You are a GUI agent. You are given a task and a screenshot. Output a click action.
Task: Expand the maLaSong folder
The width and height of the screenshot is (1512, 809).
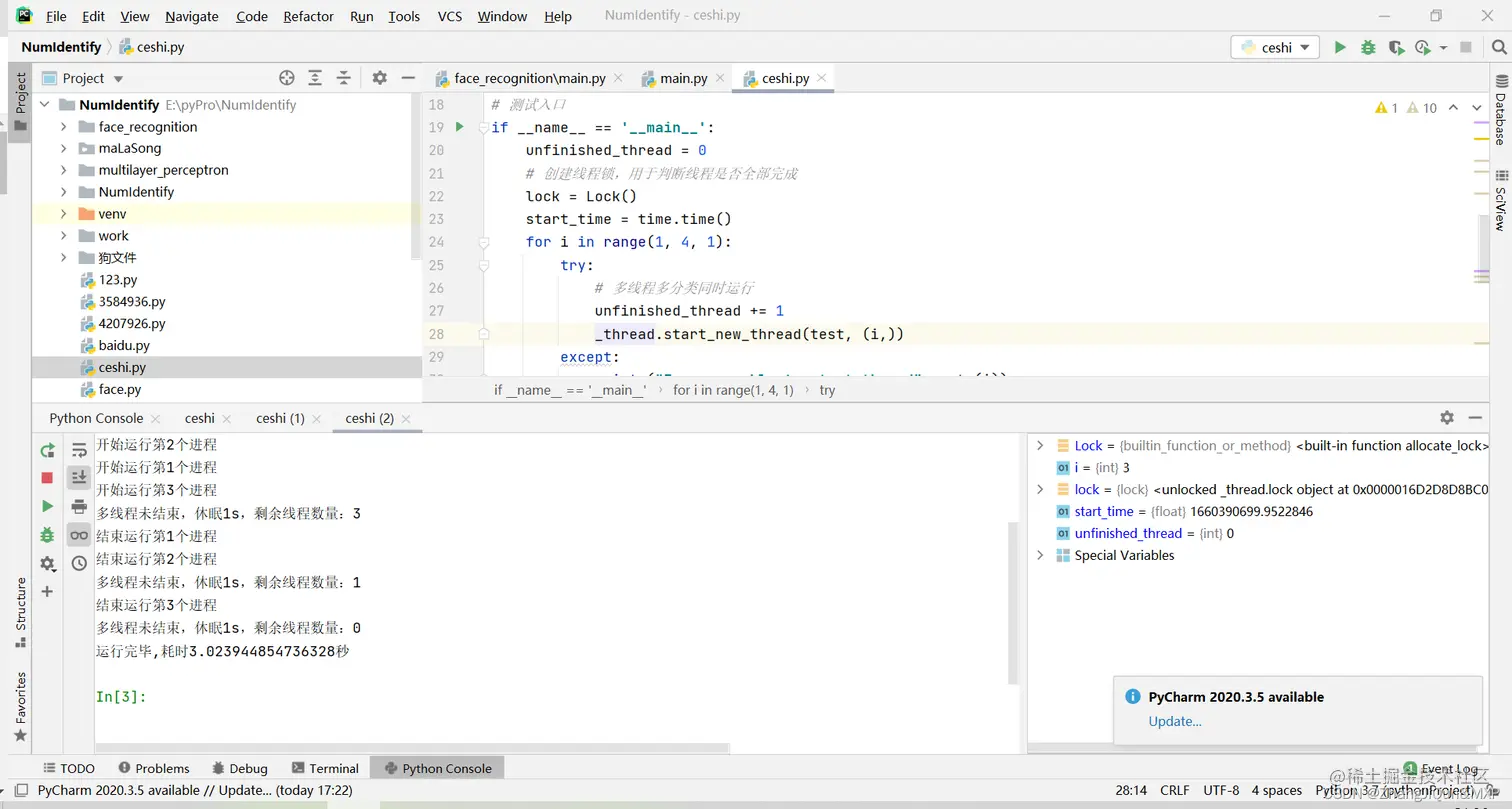[64, 148]
